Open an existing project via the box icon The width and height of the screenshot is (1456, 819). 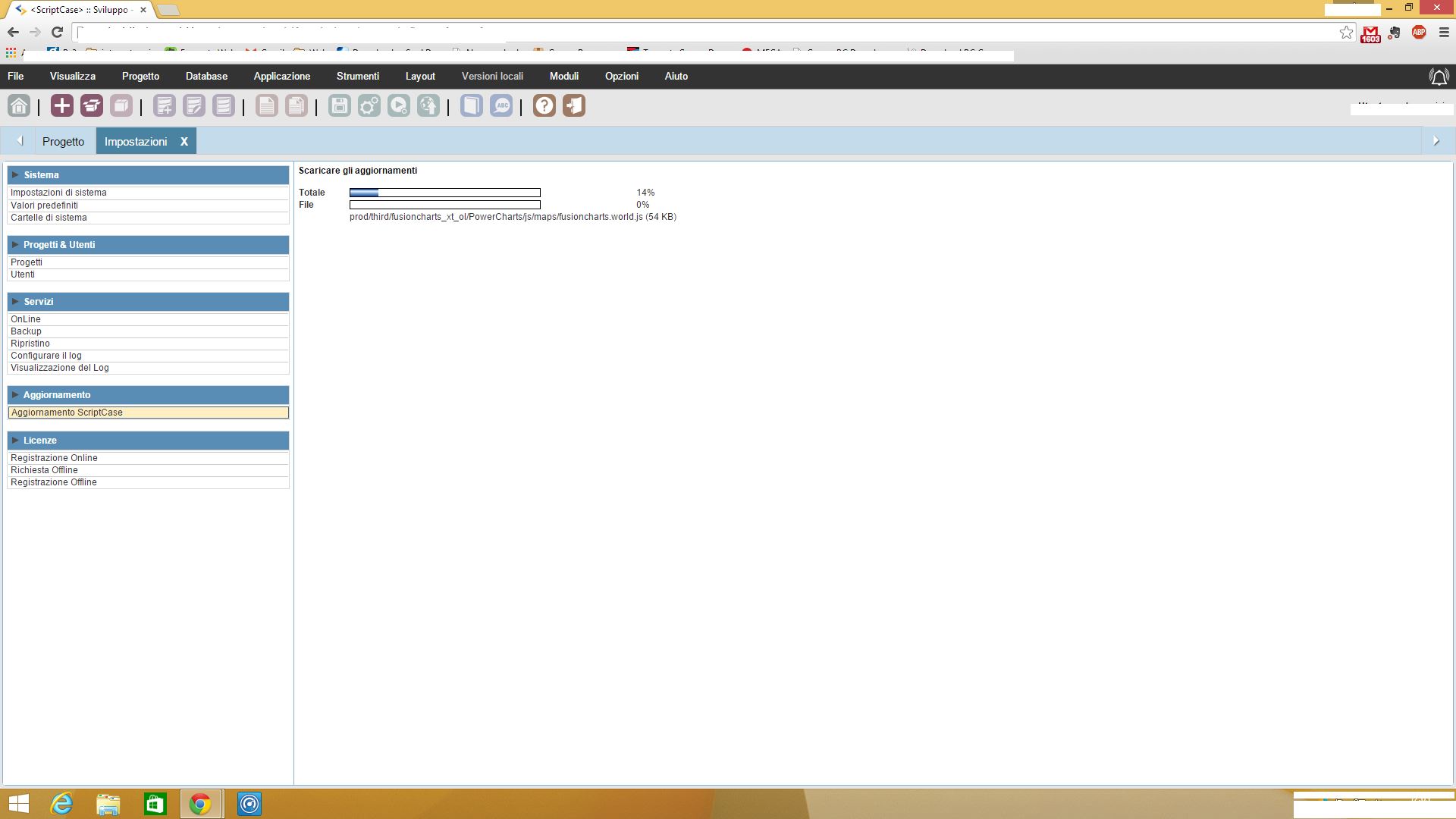click(x=91, y=105)
